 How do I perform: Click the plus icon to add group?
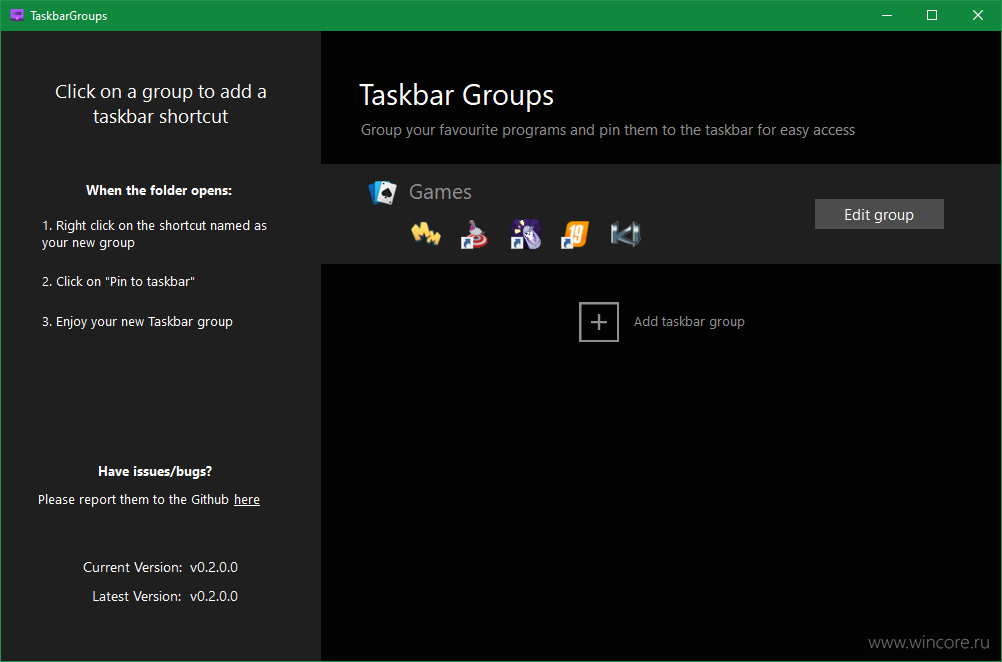click(599, 322)
